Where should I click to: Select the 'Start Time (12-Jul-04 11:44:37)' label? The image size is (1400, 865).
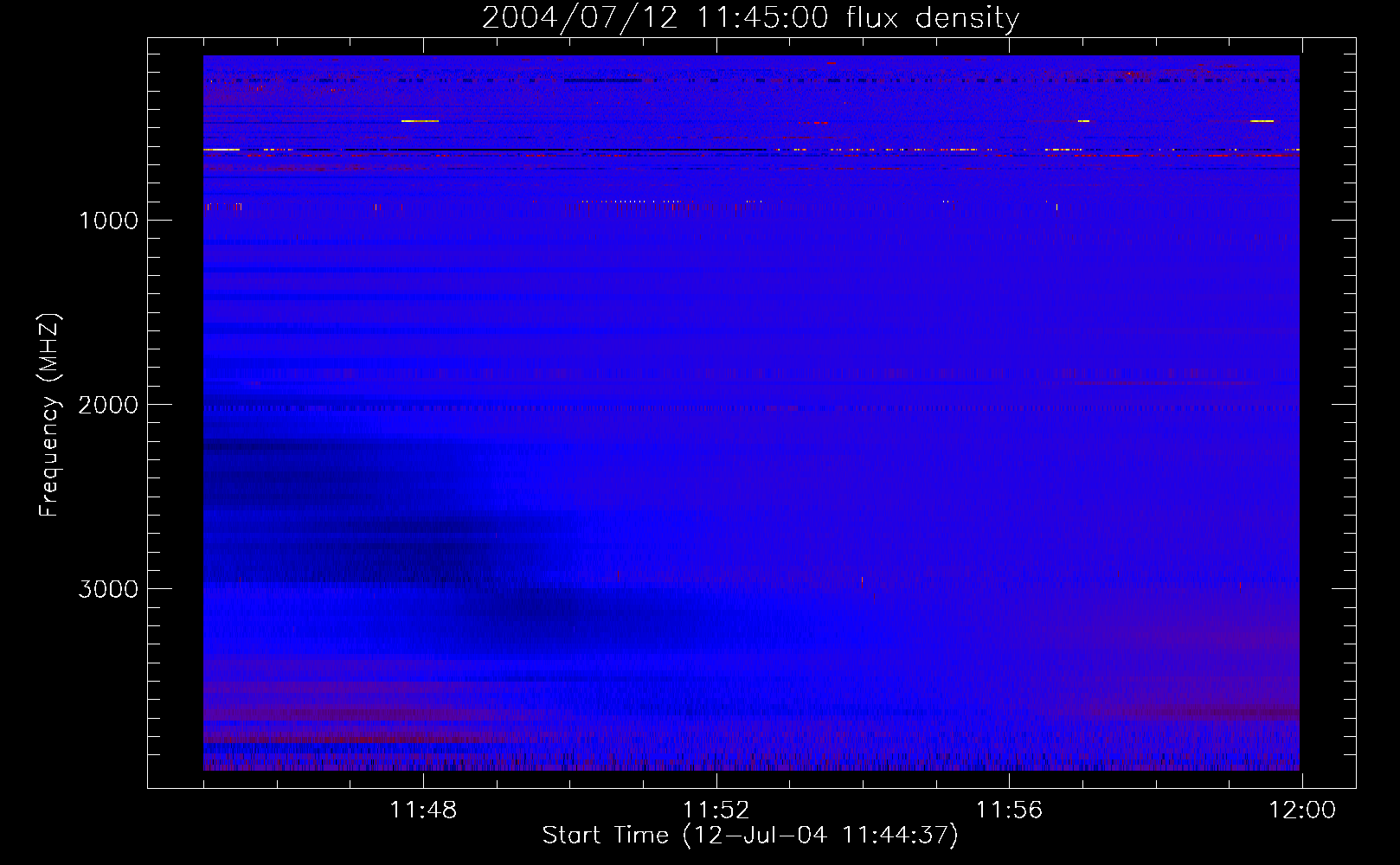[750, 836]
